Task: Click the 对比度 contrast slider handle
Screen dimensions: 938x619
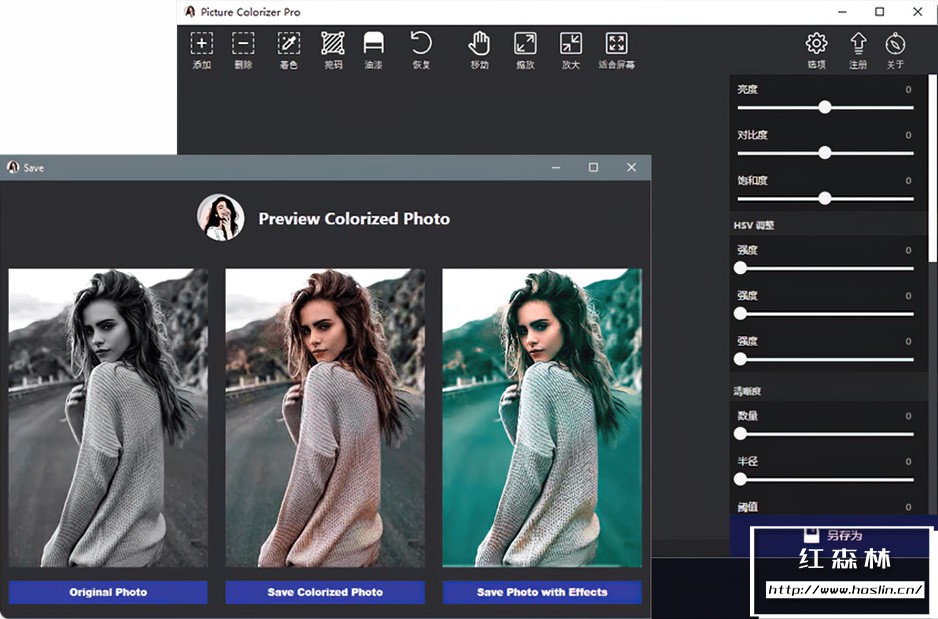Action: [825, 153]
